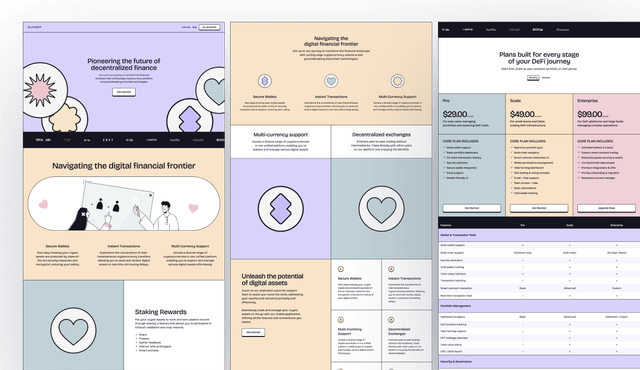Click the Get Started button in Pro plan
Image resolution: width=640 pixels, height=370 pixels.
coord(471,208)
